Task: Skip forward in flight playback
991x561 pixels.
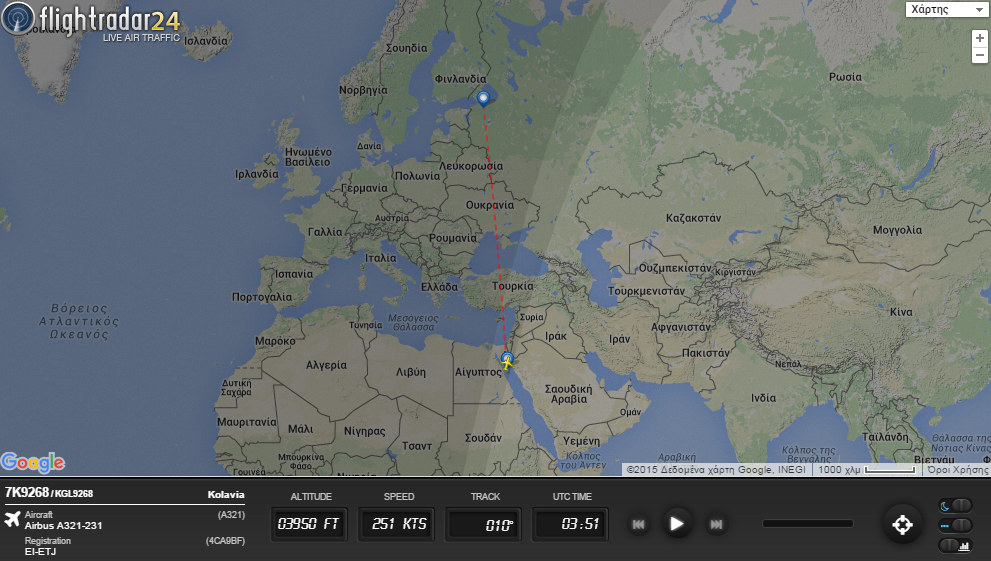Action: 716,524
